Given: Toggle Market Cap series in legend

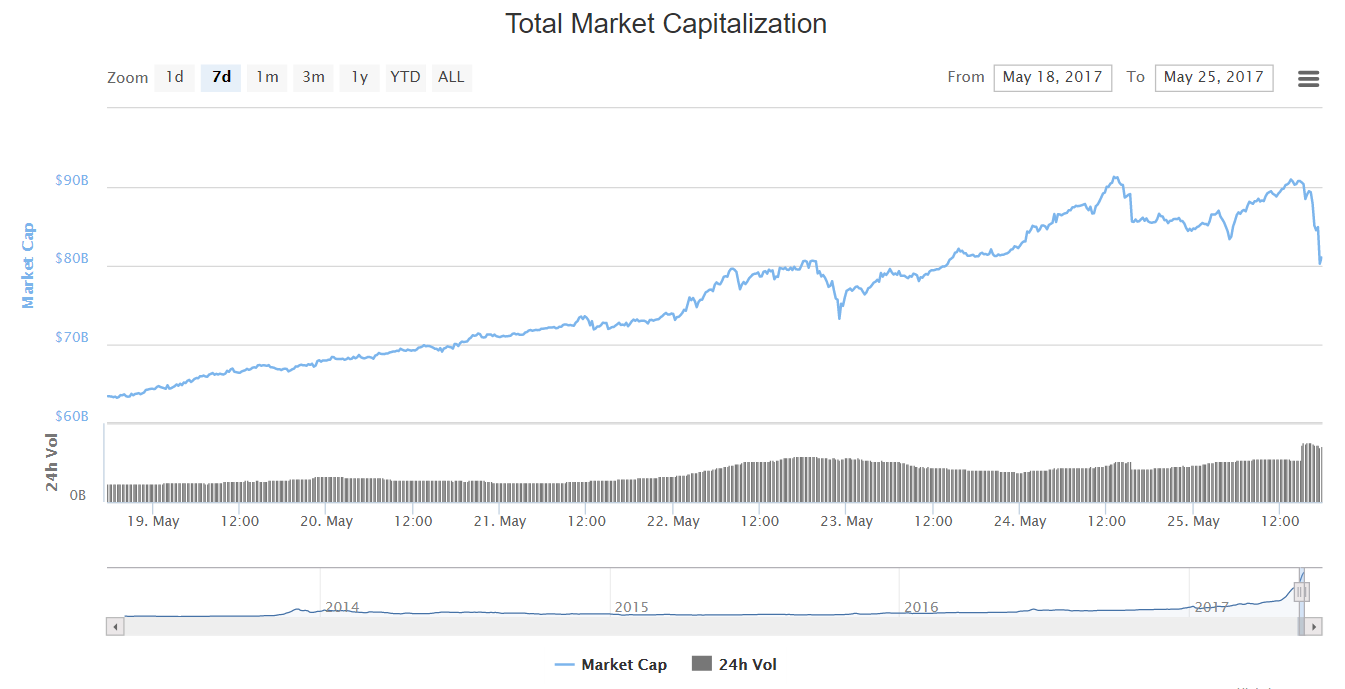Looking at the screenshot, I should [x=611, y=664].
